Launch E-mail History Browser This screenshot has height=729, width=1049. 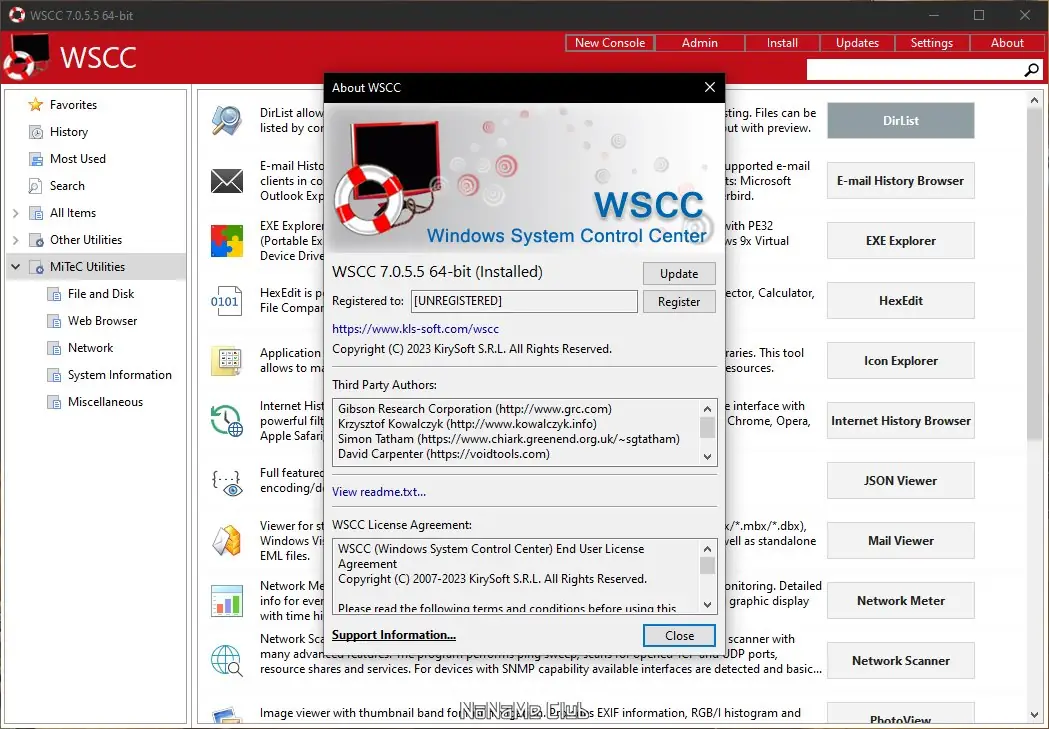pos(900,181)
